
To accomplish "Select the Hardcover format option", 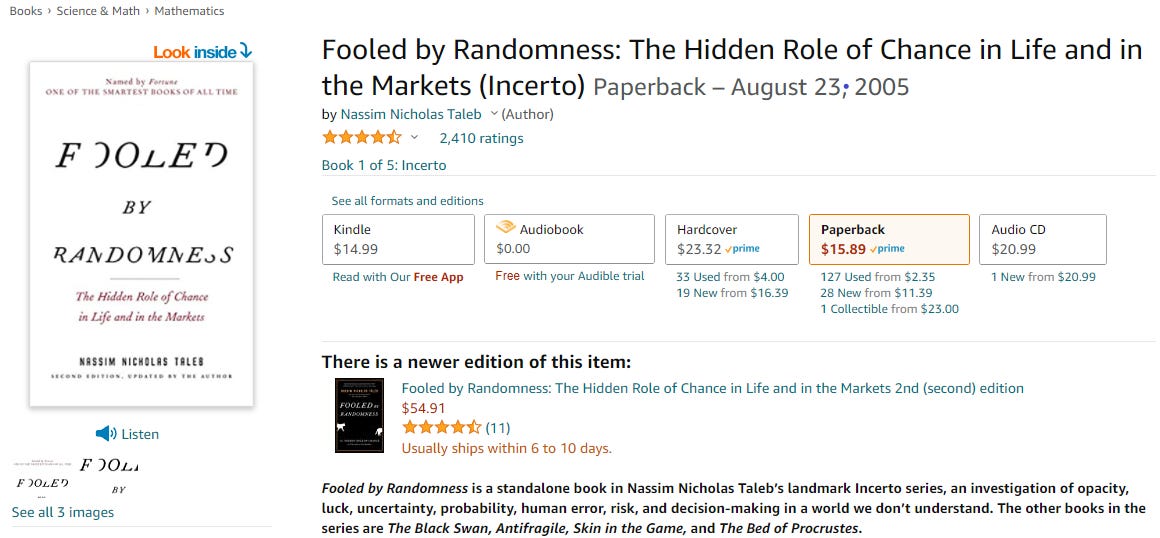I will (x=732, y=239).
